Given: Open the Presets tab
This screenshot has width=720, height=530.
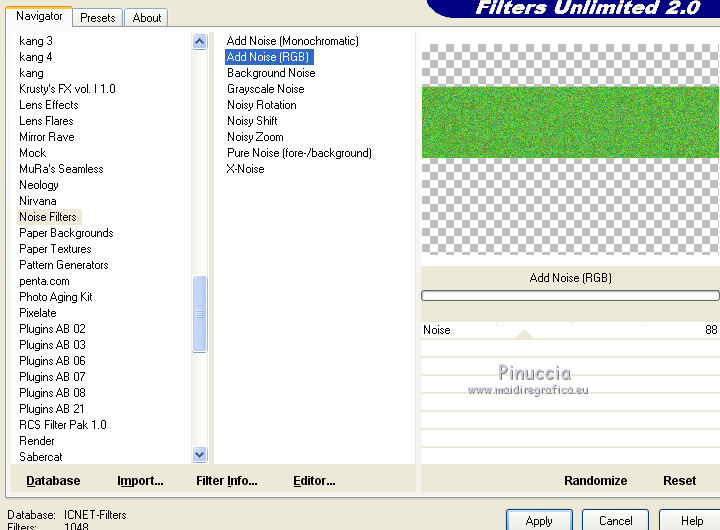Looking at the screenshot, I should coord(97,18).
